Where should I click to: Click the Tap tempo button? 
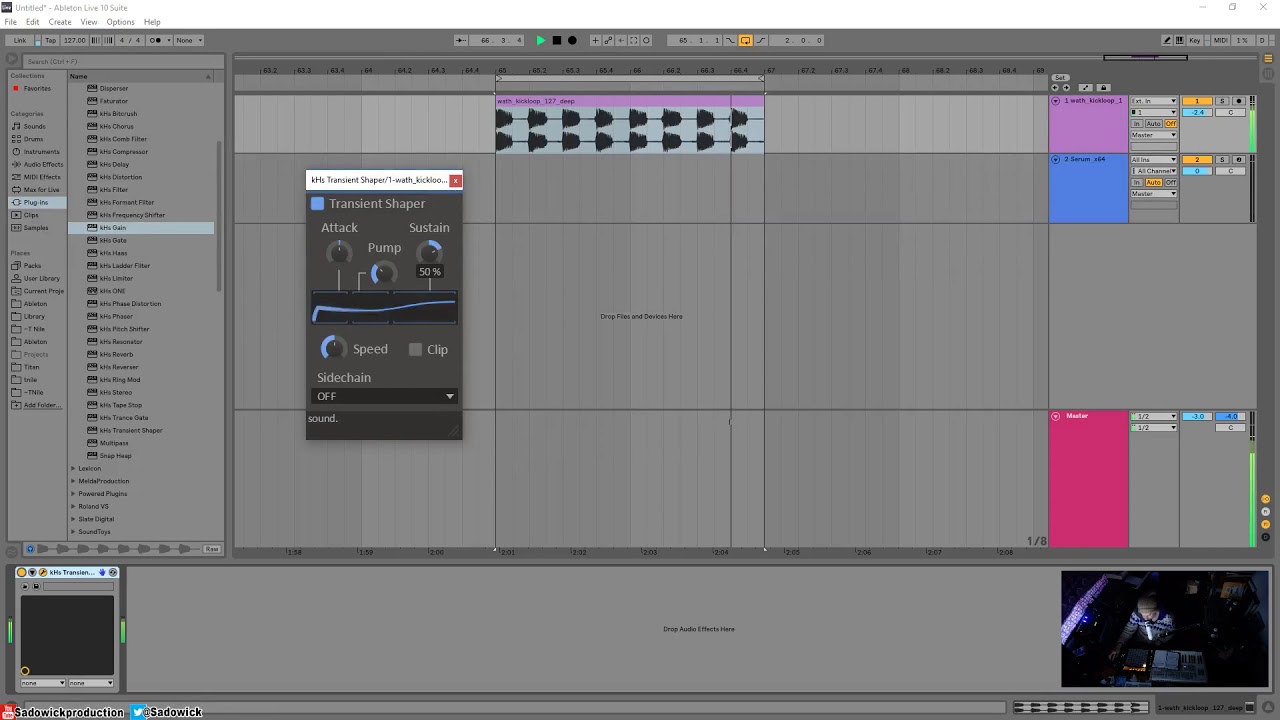(50, 40)
